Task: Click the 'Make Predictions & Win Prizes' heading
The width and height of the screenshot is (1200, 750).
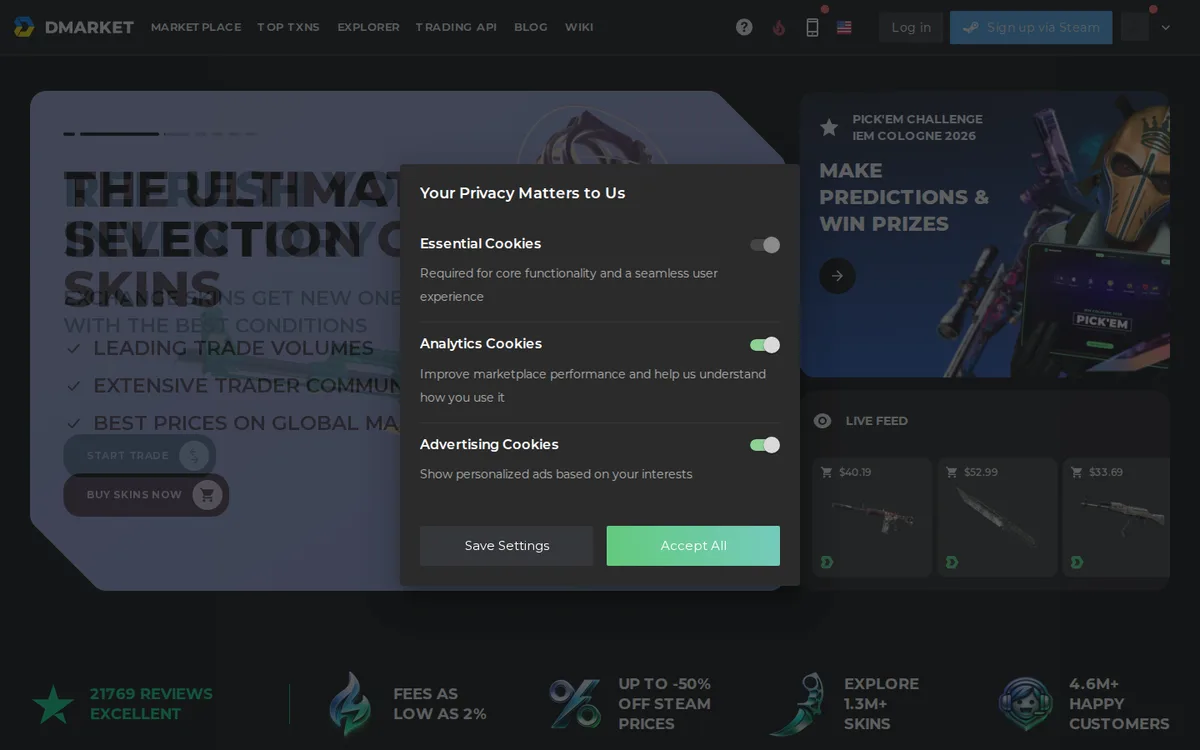Action: (x=904, y=197)
